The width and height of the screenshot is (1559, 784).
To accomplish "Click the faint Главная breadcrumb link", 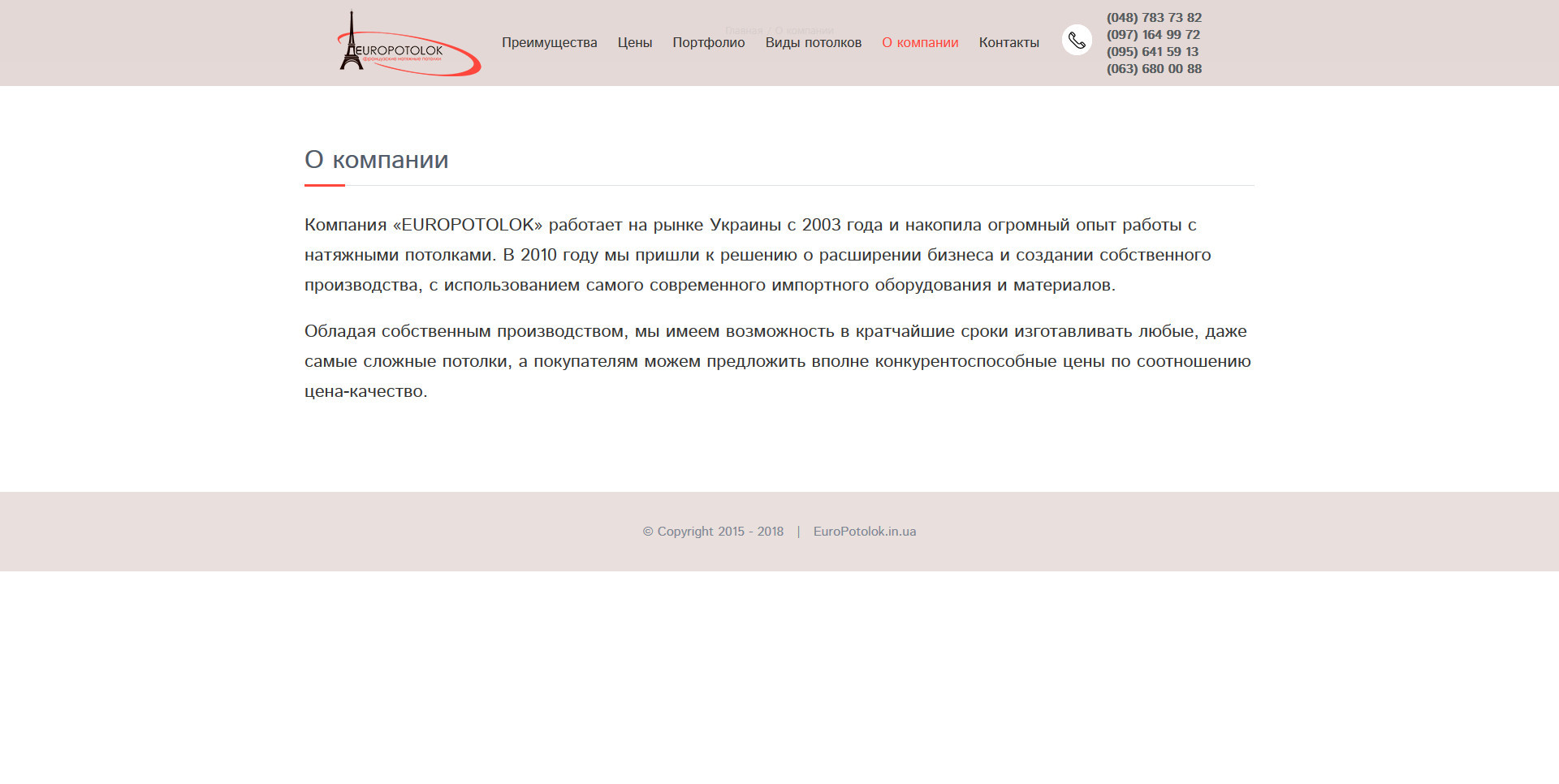I will coord(743,31).
